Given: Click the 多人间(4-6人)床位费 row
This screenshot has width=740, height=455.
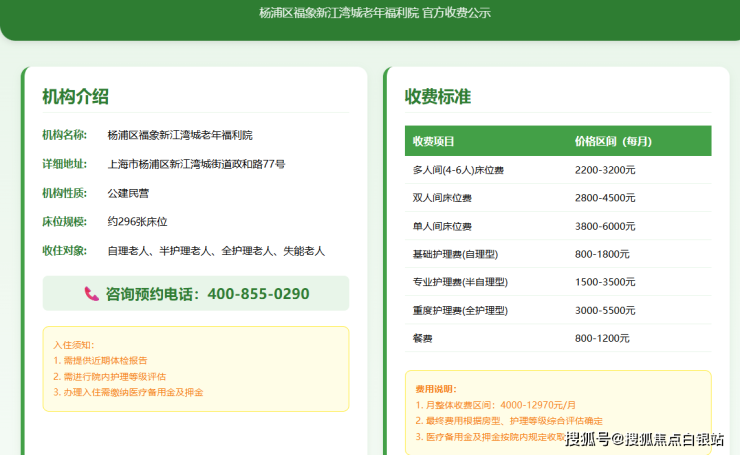Looking at the screenshot, I should tap(558, 170).
